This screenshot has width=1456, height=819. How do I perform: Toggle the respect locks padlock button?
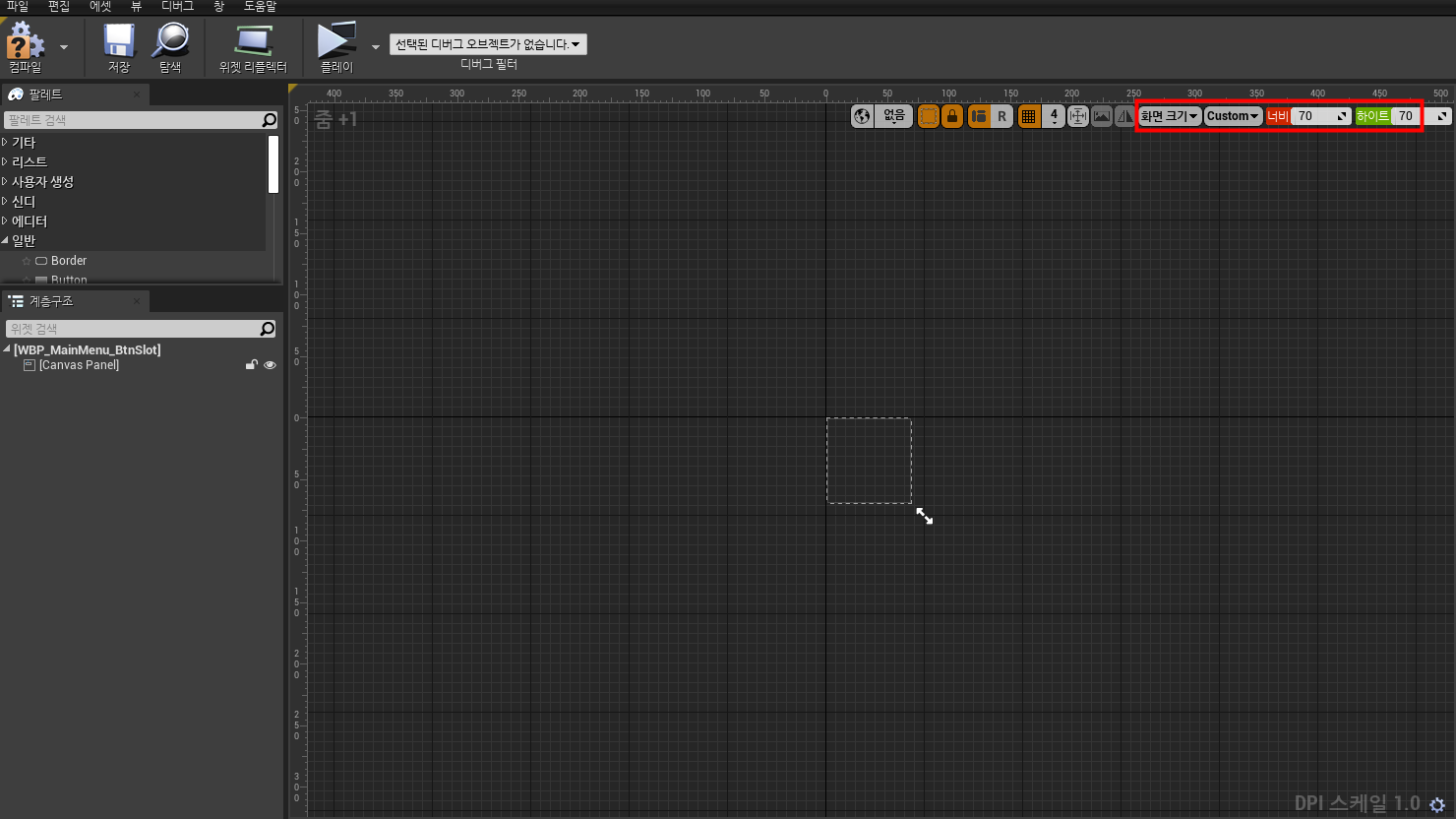pyautogui.click(x=952, y=116)
